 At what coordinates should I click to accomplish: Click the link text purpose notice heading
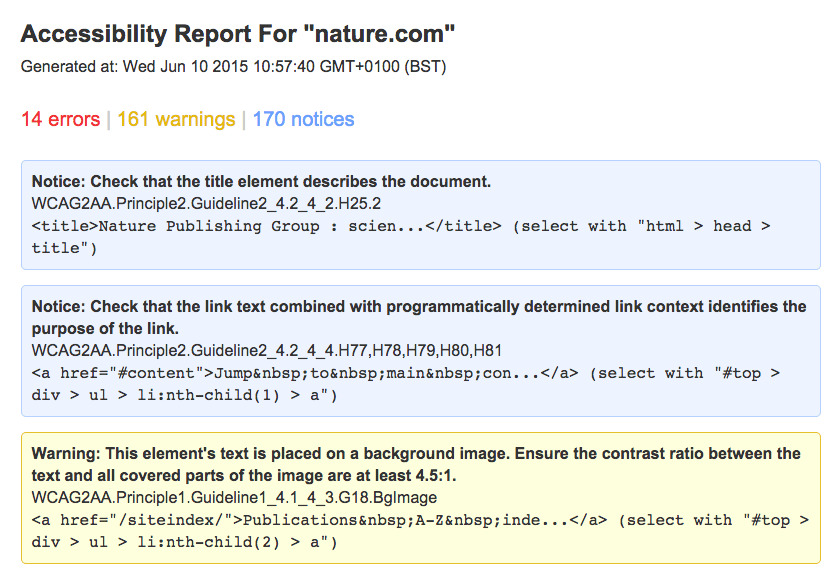[419, 317]
